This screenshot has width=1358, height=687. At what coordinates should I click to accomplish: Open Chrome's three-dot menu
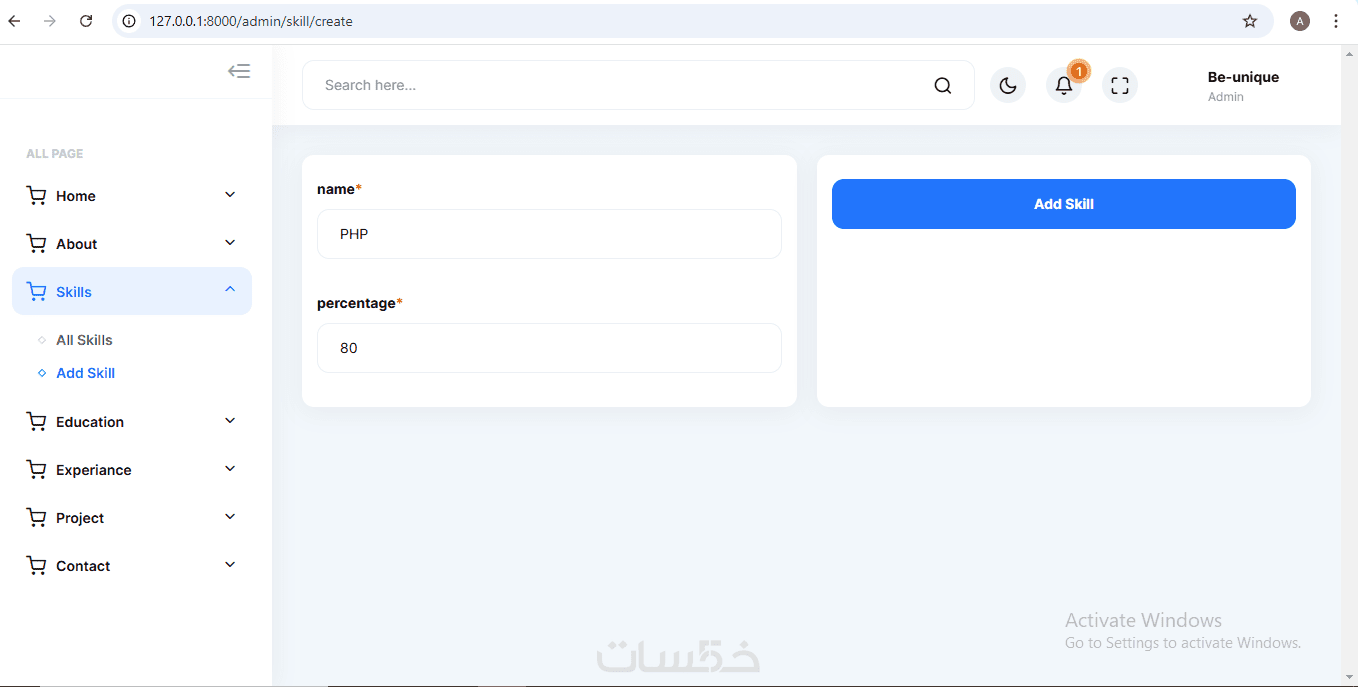(1336, 21)
